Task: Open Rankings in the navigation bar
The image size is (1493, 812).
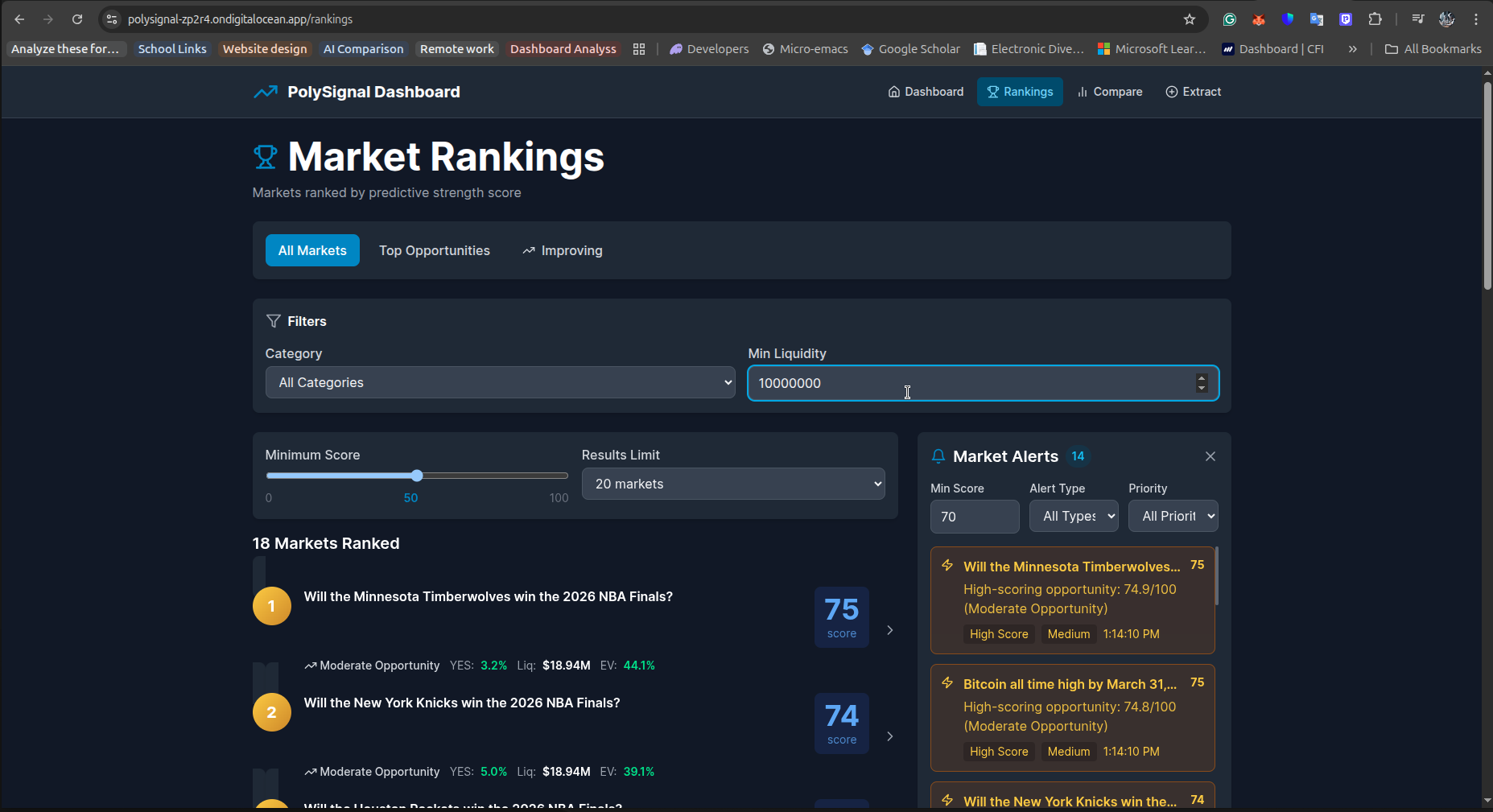Action: click(1020, 92)
